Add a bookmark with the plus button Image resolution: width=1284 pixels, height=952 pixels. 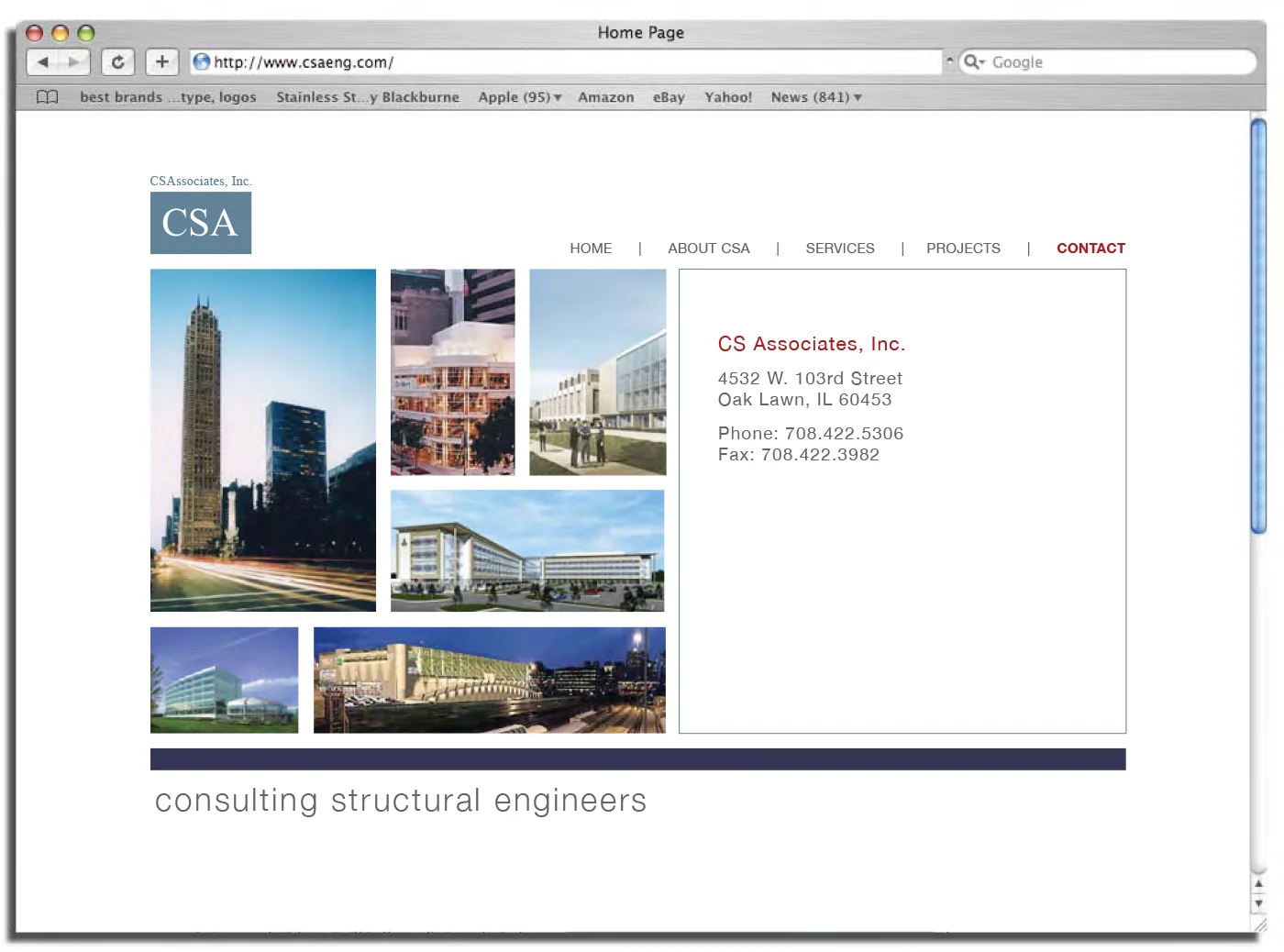(x=161, y=62)
